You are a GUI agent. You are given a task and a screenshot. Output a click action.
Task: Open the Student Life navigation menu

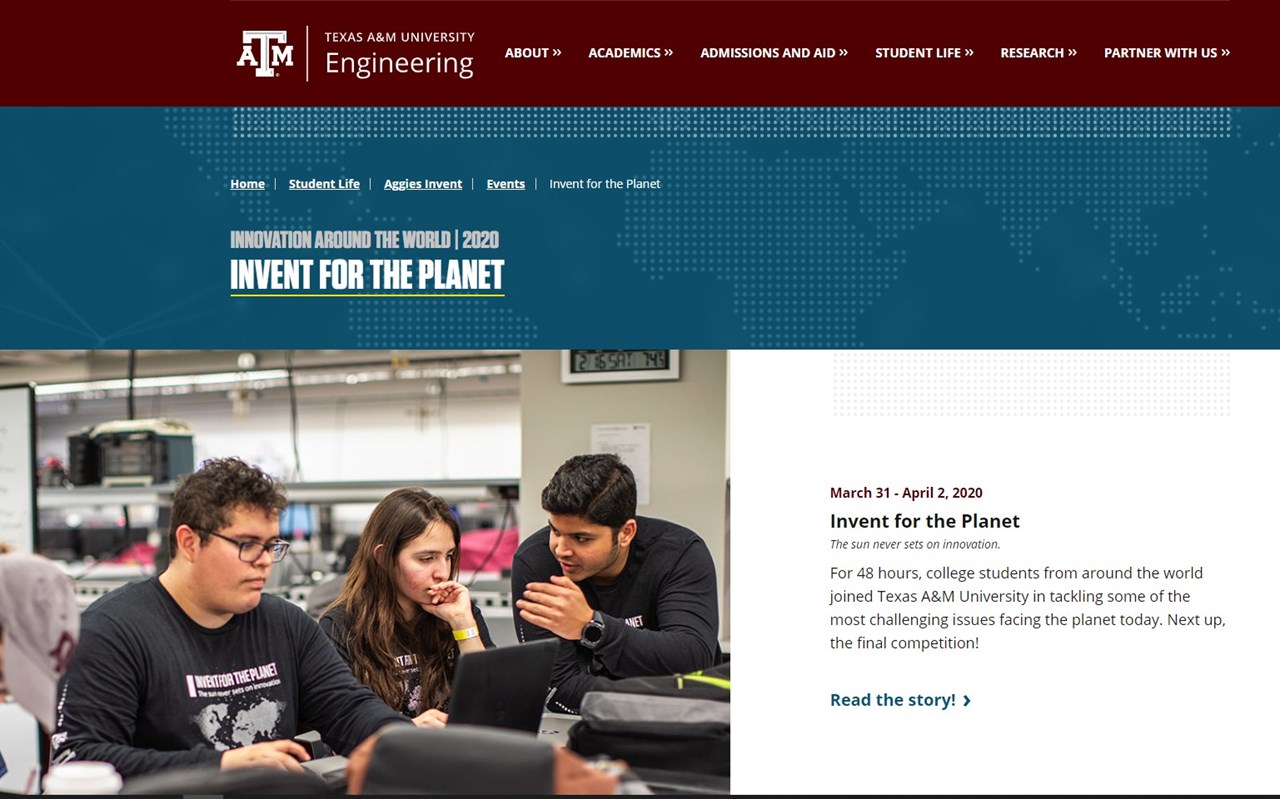924,53
